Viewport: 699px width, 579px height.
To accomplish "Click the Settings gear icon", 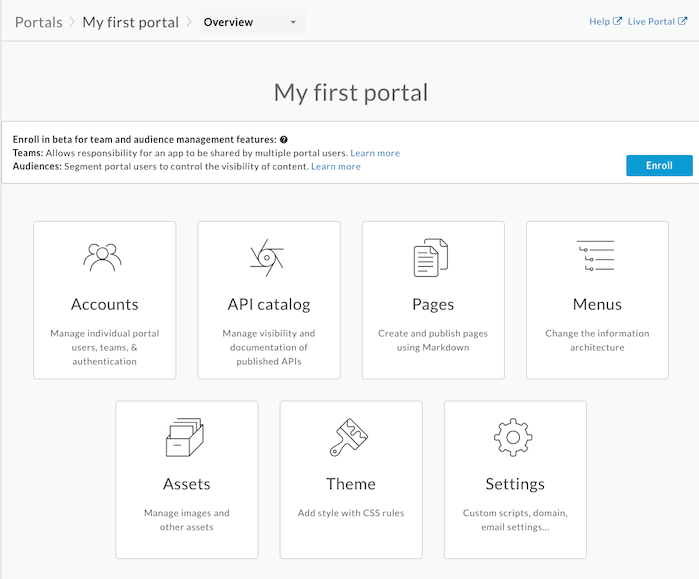I will click(x=514, y=437).
